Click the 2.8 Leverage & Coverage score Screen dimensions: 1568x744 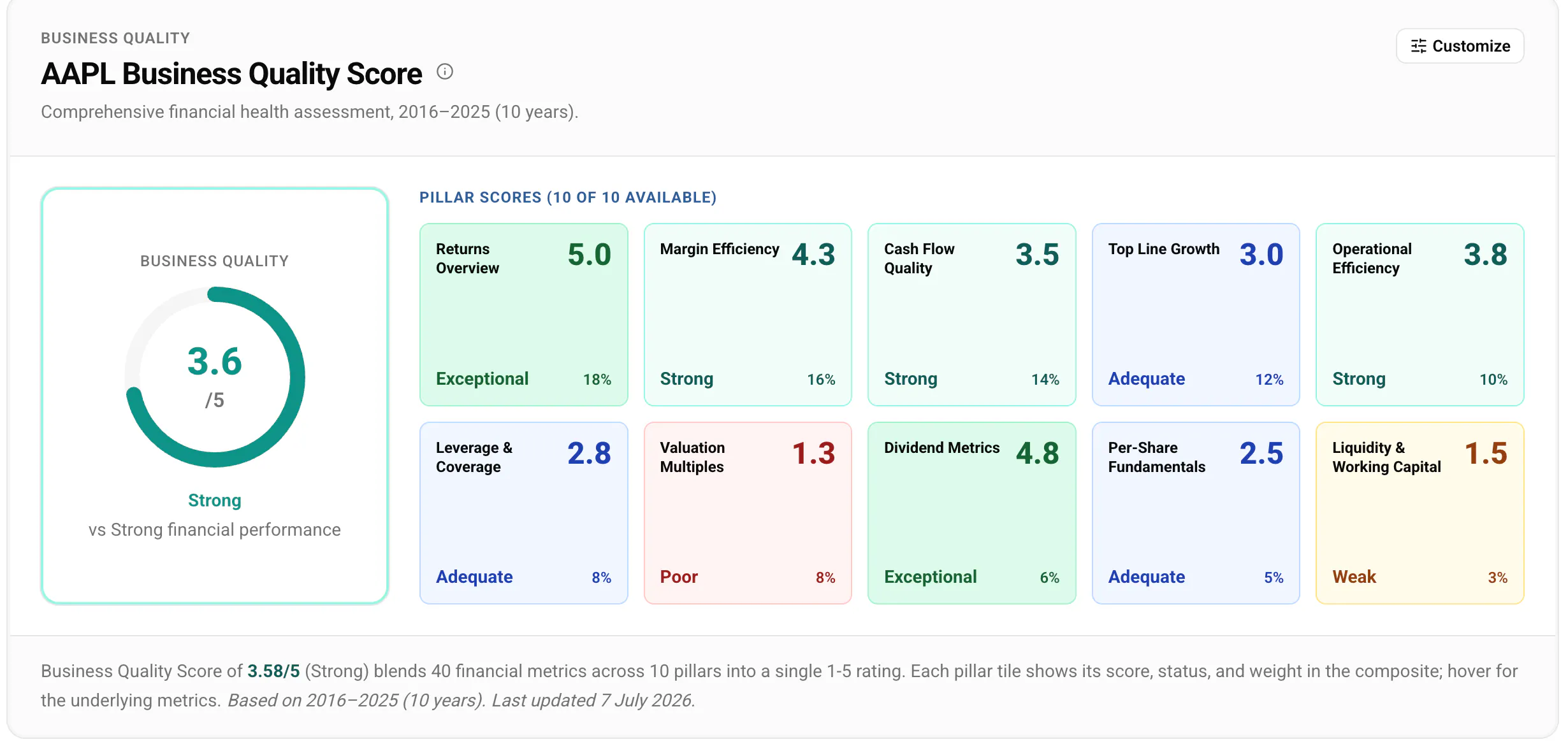(589, 454)
